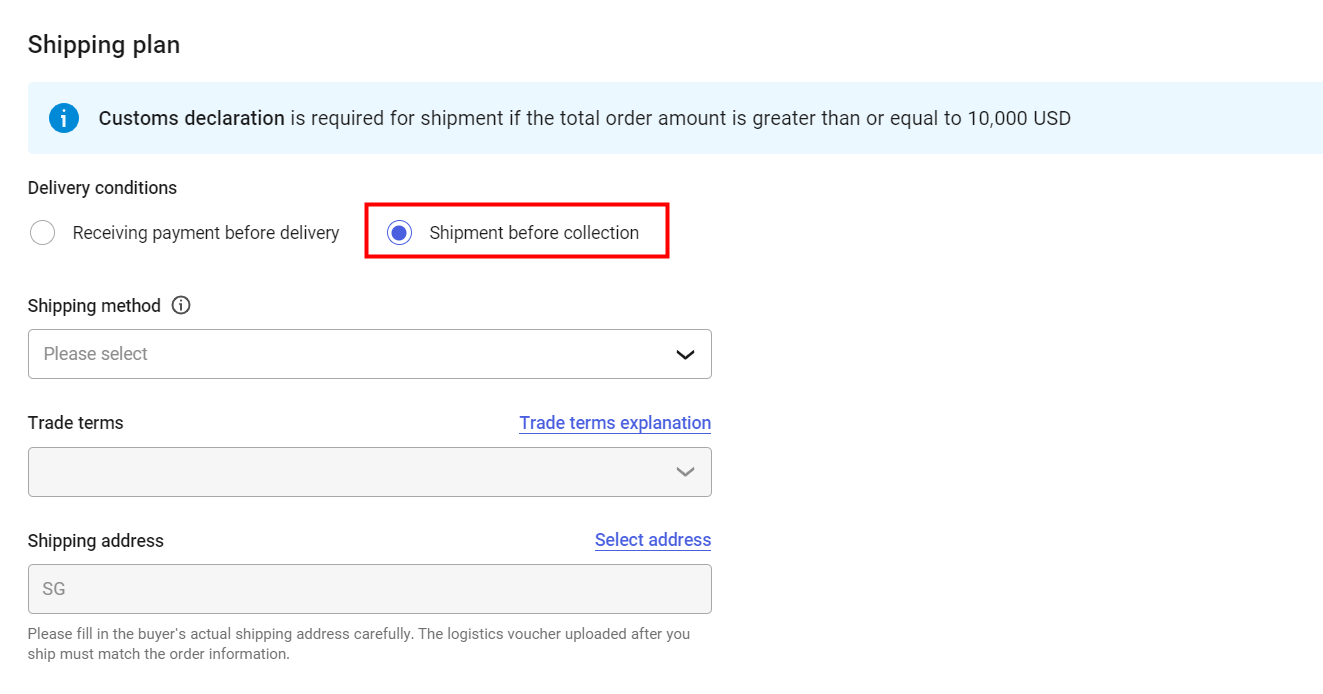Click the shipping address field showing SG
1323x694 pixels.
370,589
